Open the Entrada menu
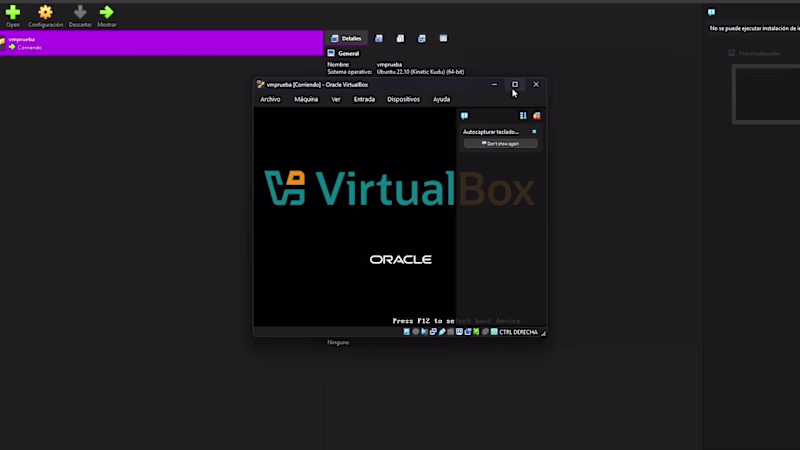 coord(364,99)
